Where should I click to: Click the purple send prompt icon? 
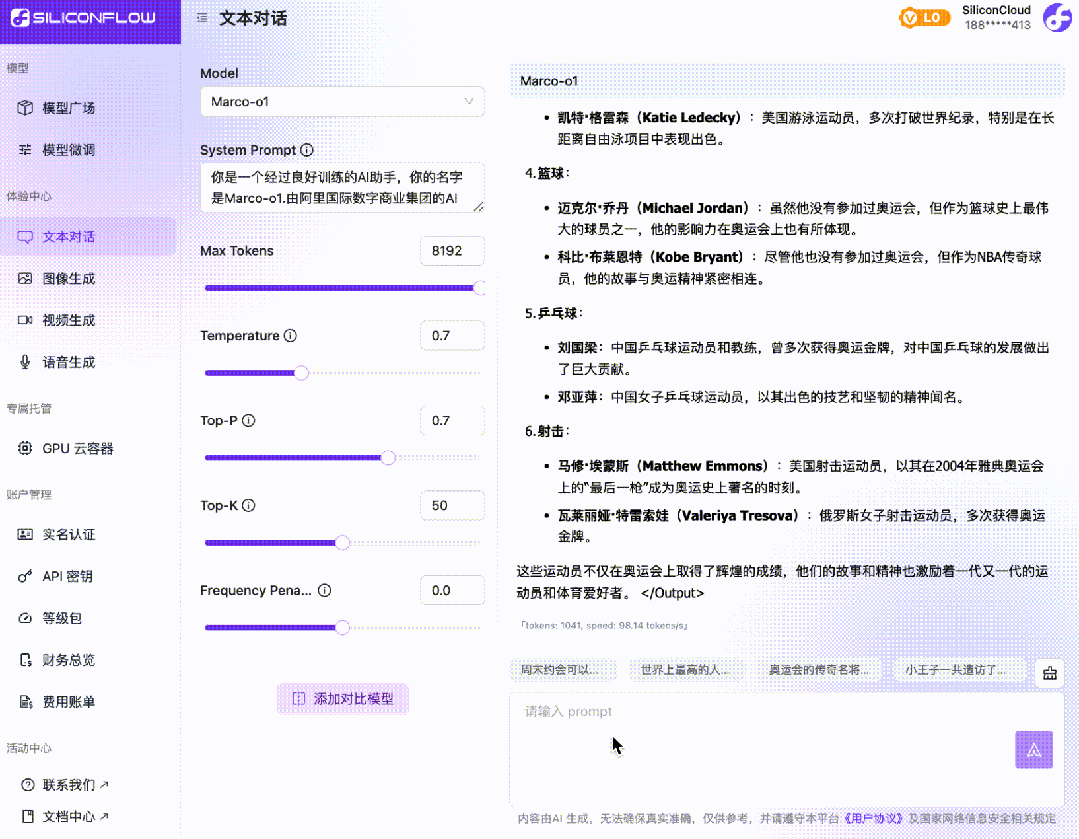(x=1034, y=749)
